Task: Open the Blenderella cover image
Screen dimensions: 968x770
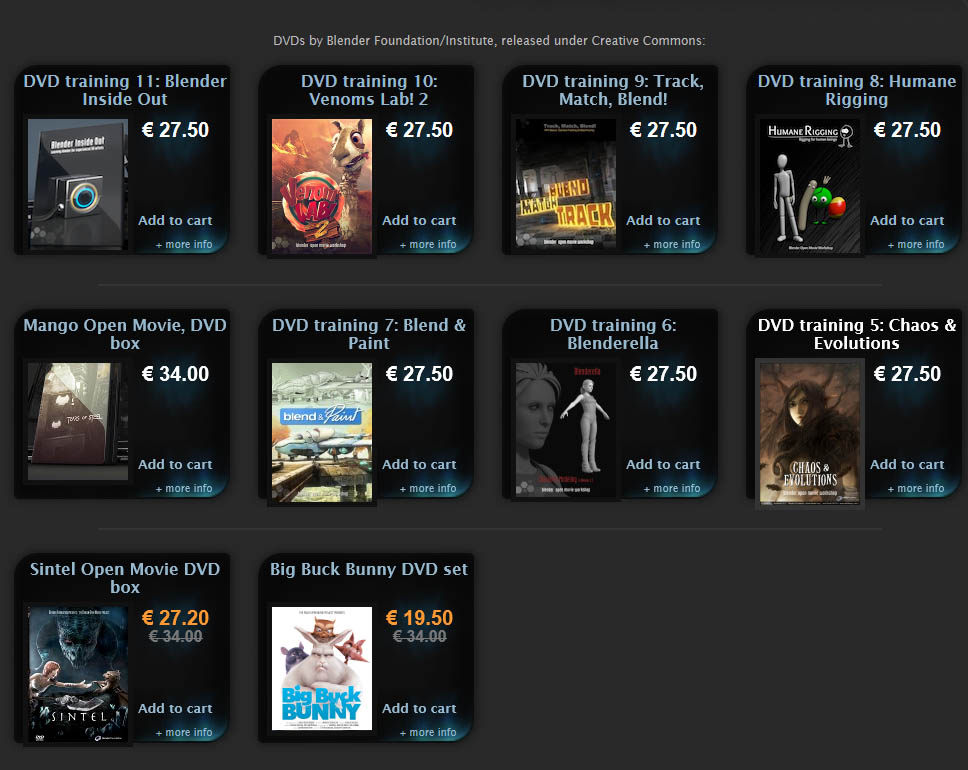Action: click(x=565, y=429)
